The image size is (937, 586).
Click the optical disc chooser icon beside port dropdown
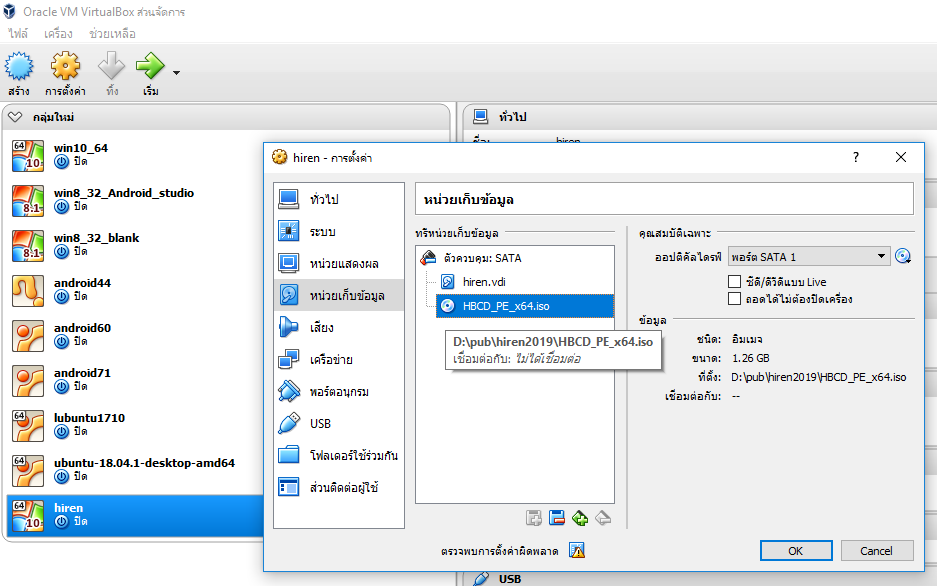903,257
